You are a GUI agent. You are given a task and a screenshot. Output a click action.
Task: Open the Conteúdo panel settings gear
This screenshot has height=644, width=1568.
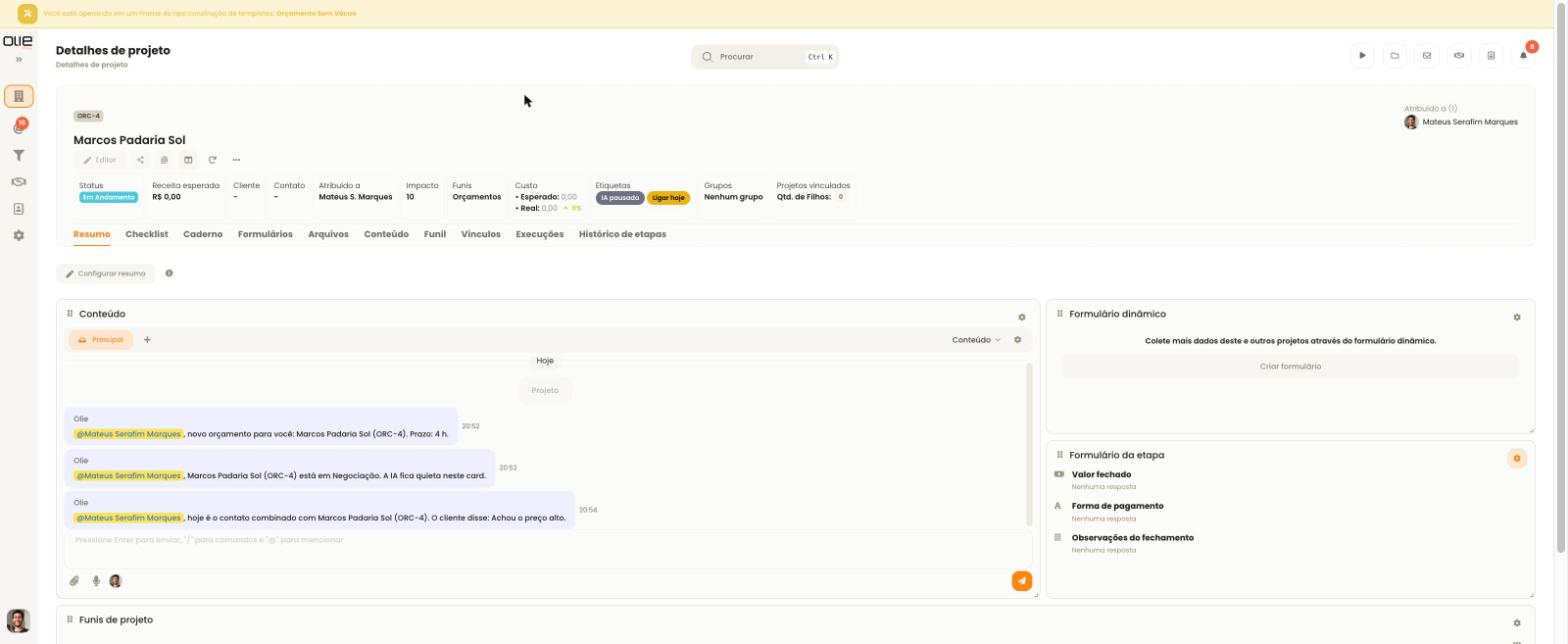coord(1021,317)
